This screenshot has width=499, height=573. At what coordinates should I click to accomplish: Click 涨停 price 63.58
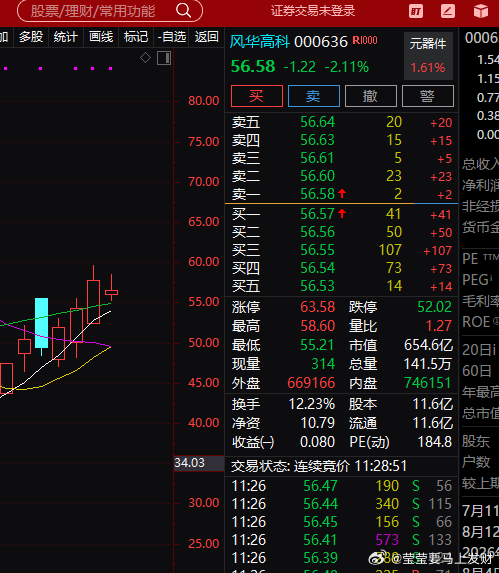click(317, 307)
